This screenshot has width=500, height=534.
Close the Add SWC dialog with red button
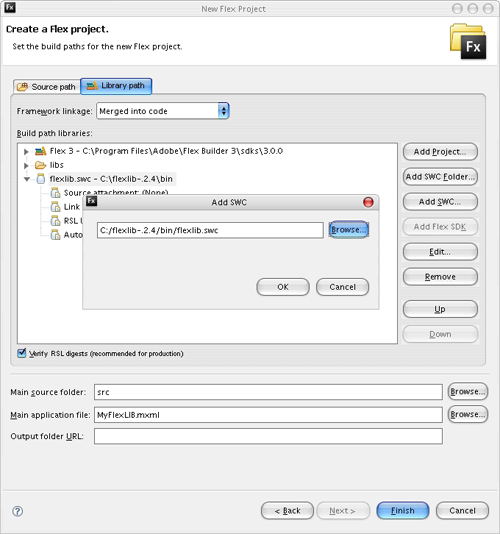click(x=368, y=202)
